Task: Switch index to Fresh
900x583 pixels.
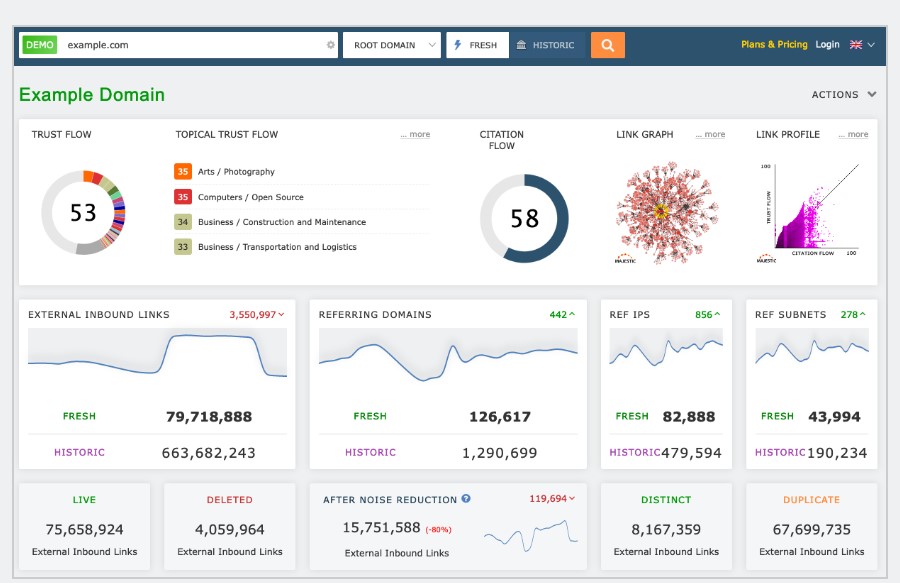Action: (477, 45)
